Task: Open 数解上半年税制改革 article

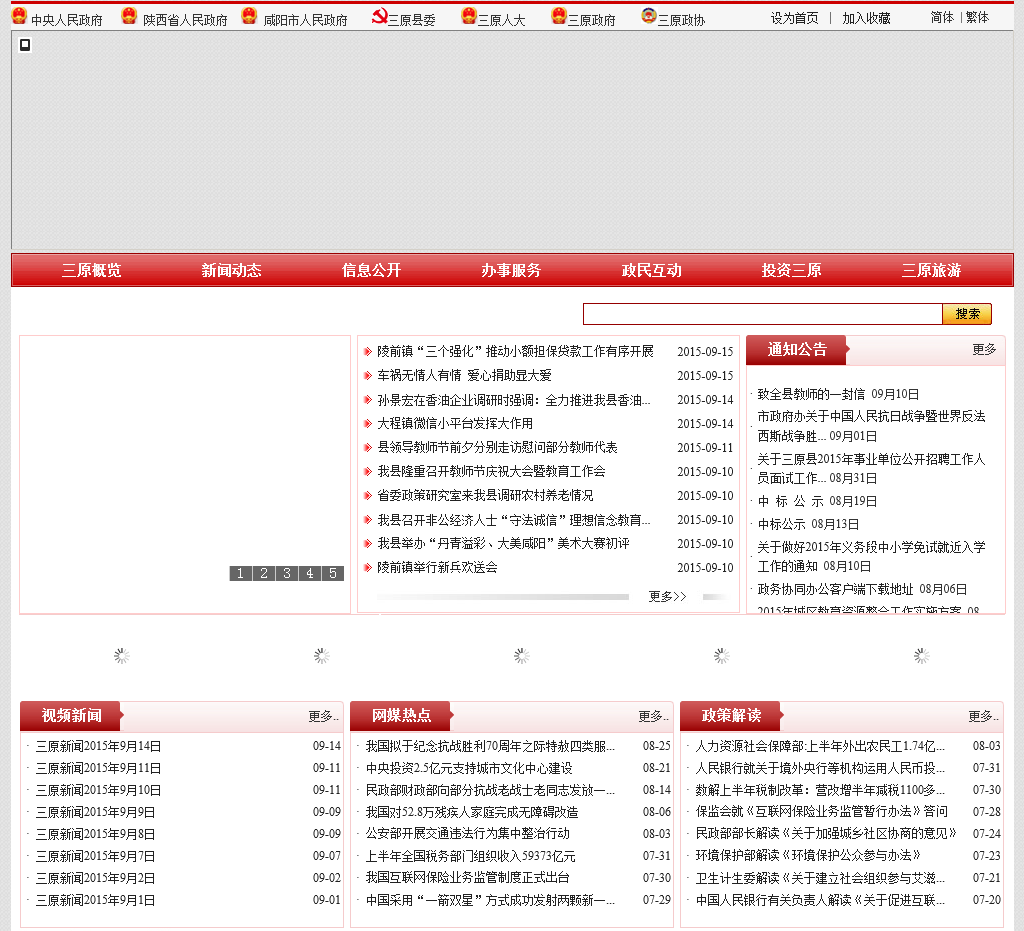Action: pos(820,790)
